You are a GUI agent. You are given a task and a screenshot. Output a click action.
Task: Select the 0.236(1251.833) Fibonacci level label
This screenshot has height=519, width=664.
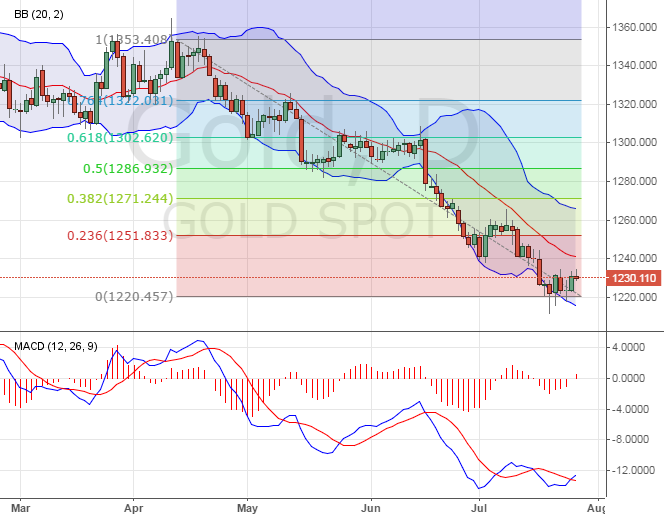(120, 235)
